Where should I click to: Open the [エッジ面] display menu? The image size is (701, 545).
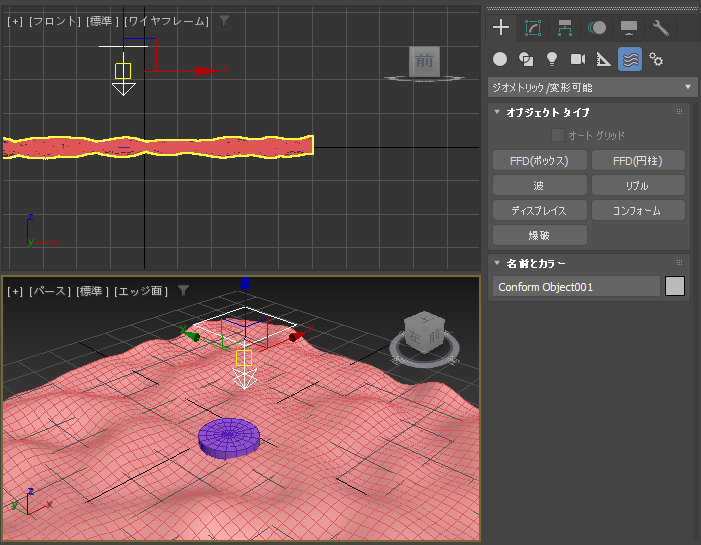pos(141,291)
